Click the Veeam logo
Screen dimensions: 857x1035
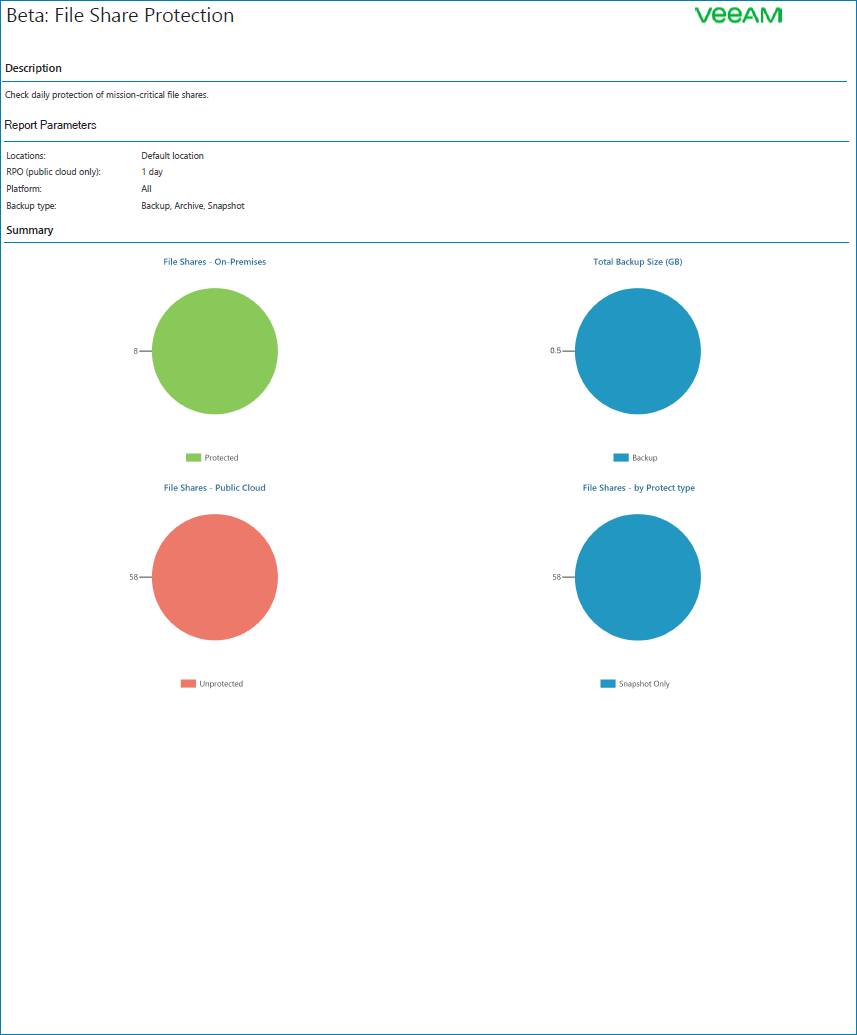coord(738,15)
